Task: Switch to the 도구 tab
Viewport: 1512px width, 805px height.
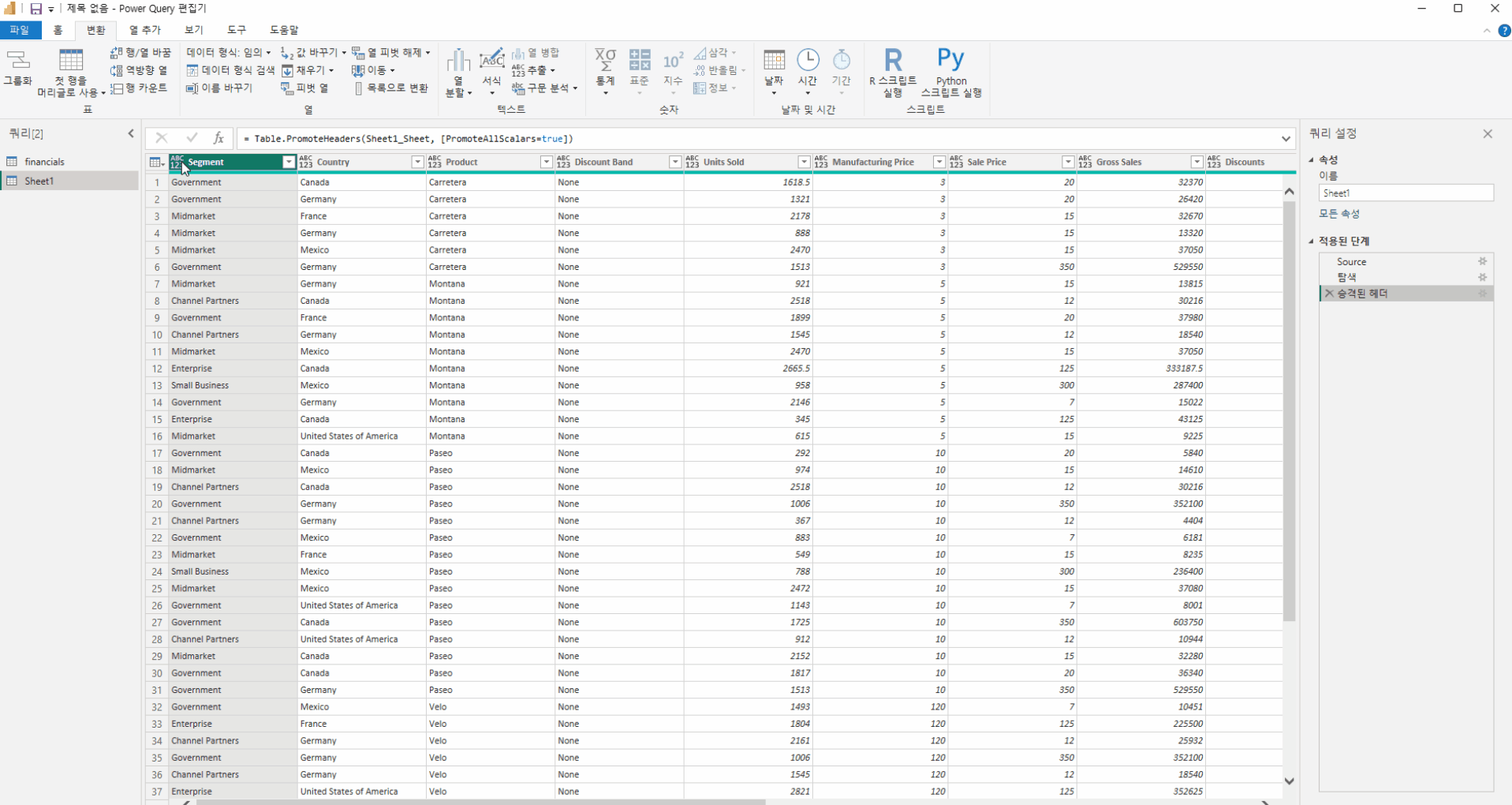Action: click(237, 30)
